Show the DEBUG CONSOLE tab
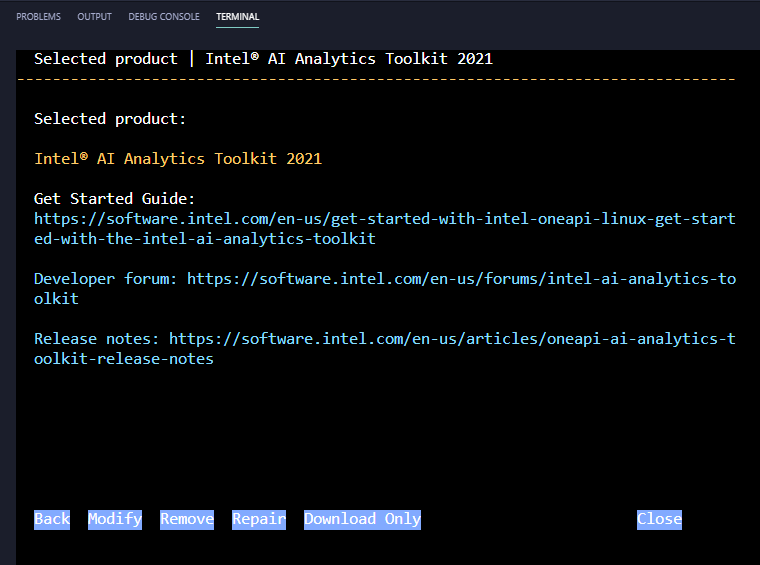The image size is (760, 565). (164, 16)
